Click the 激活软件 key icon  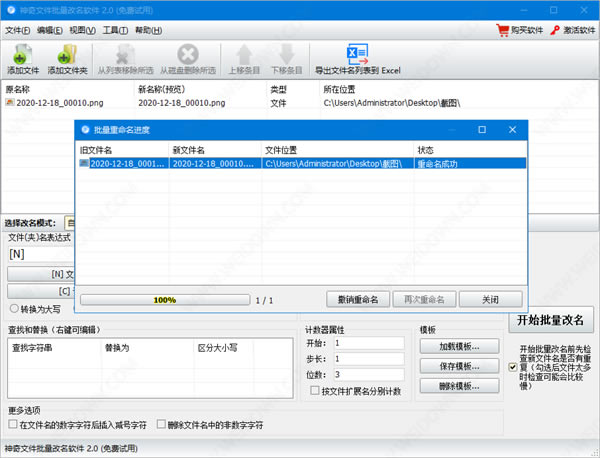(x=556, y=31)
